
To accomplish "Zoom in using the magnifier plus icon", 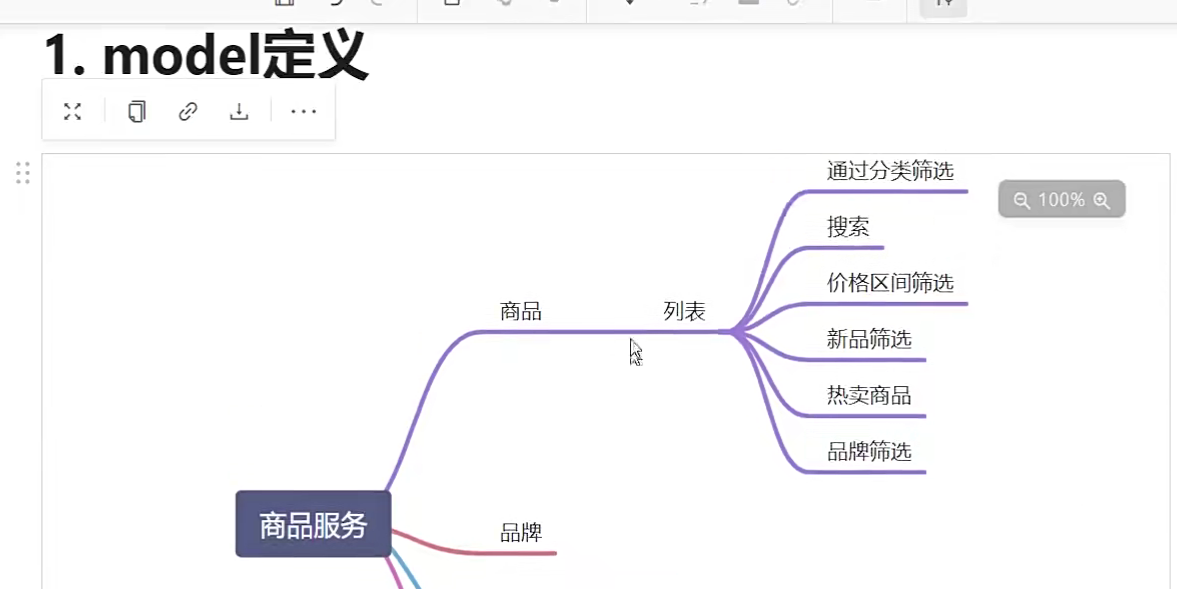I will [1102, 200].
